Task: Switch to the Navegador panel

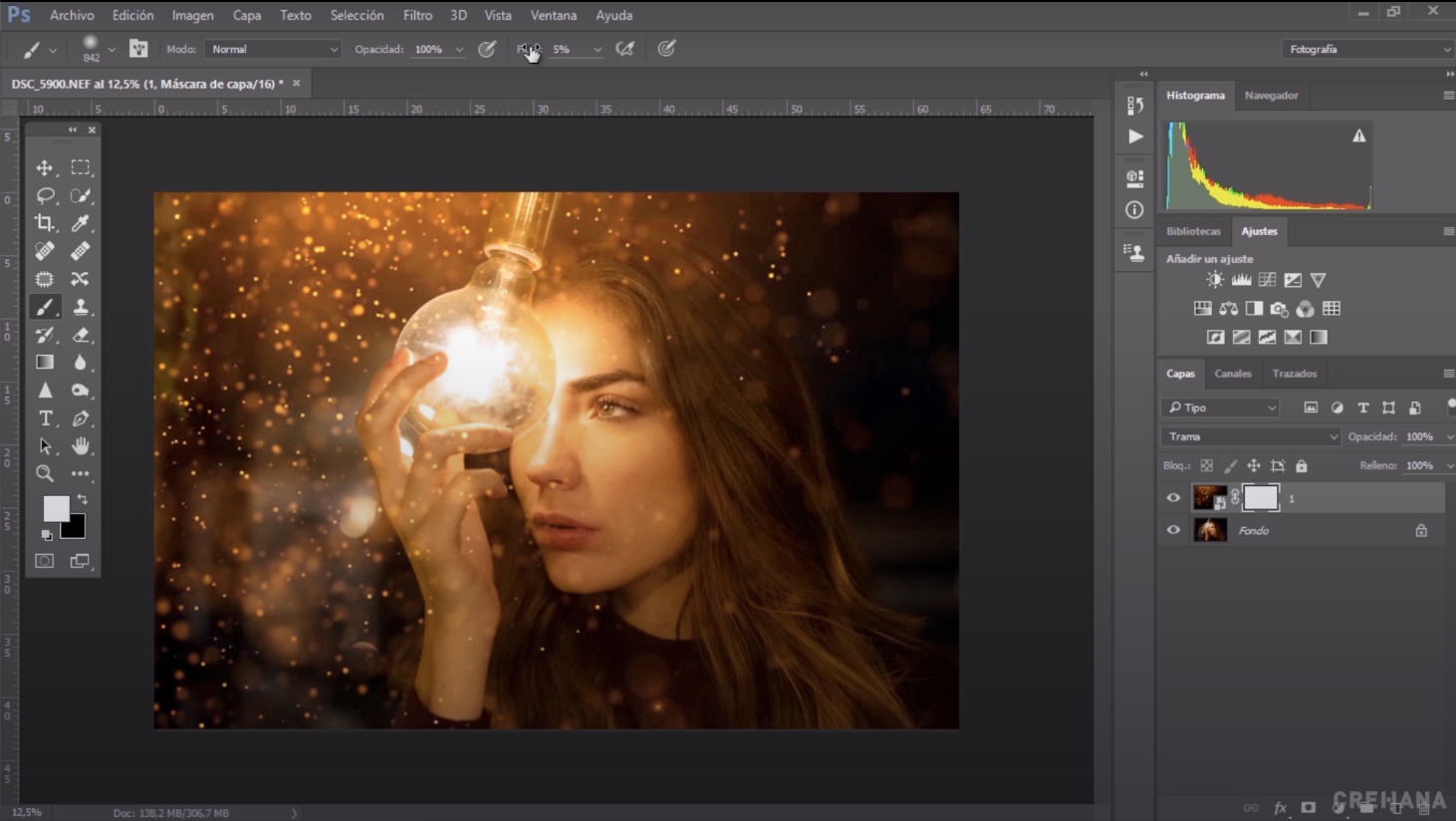Action: point(1272,95)
